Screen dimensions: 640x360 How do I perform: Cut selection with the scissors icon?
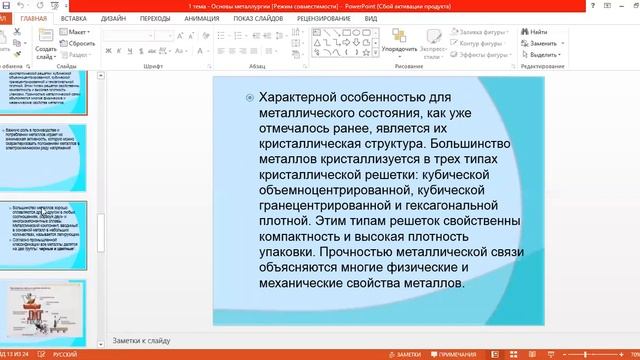[x=17, y=31]
